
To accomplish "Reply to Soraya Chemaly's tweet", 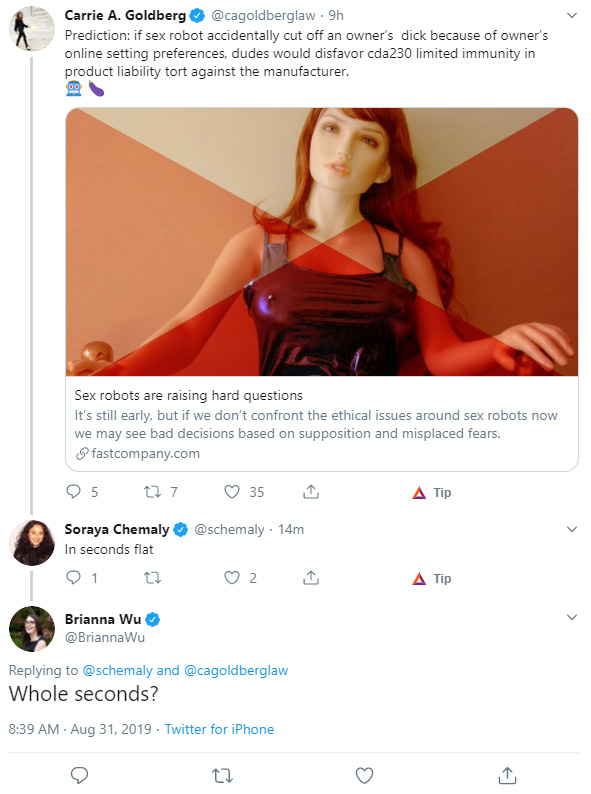I will 74,577.
